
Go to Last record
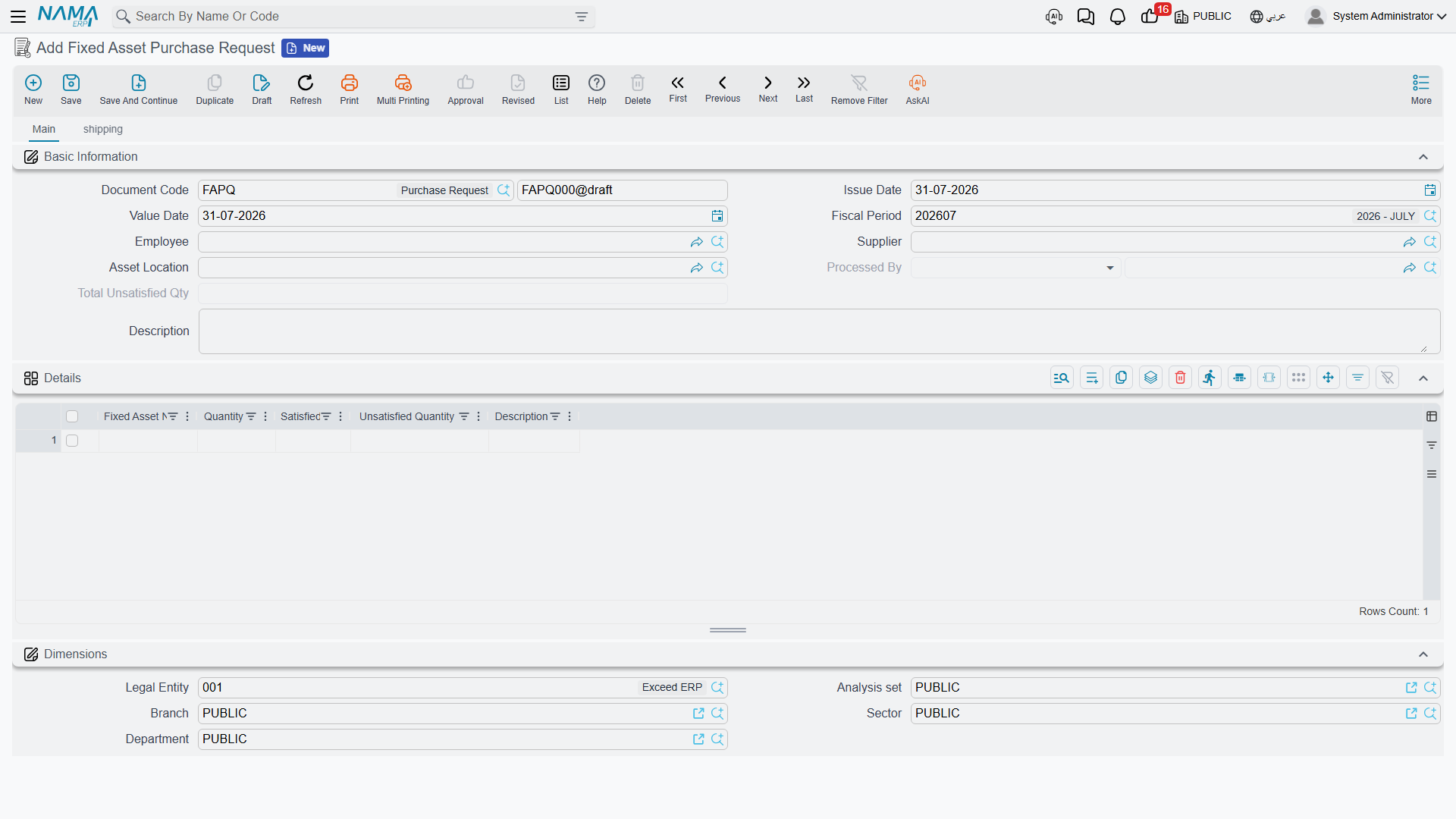[x=804, y=89]
